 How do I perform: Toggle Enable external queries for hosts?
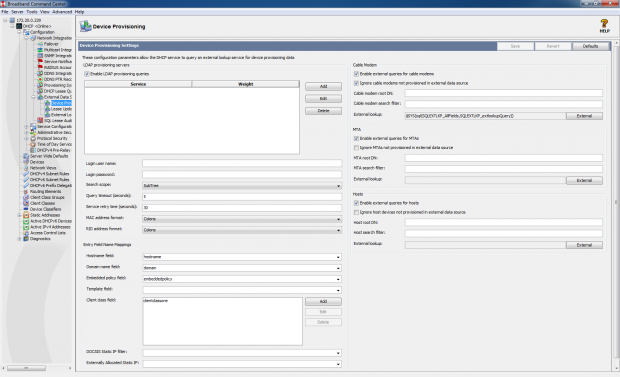click(356, 203)
